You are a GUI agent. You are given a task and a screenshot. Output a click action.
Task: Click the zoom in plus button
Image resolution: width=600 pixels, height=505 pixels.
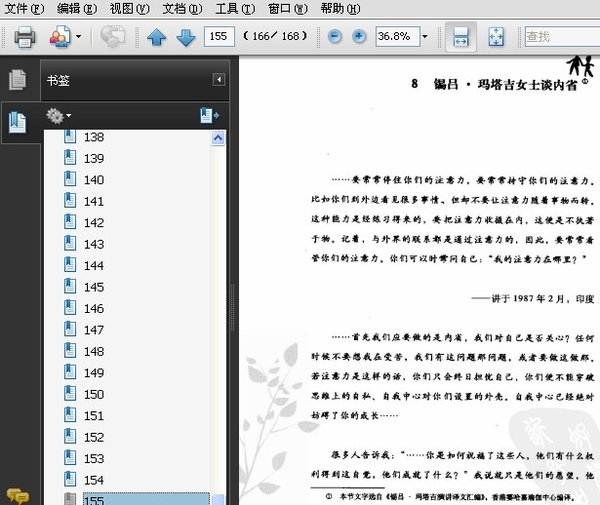pos(359,37)
